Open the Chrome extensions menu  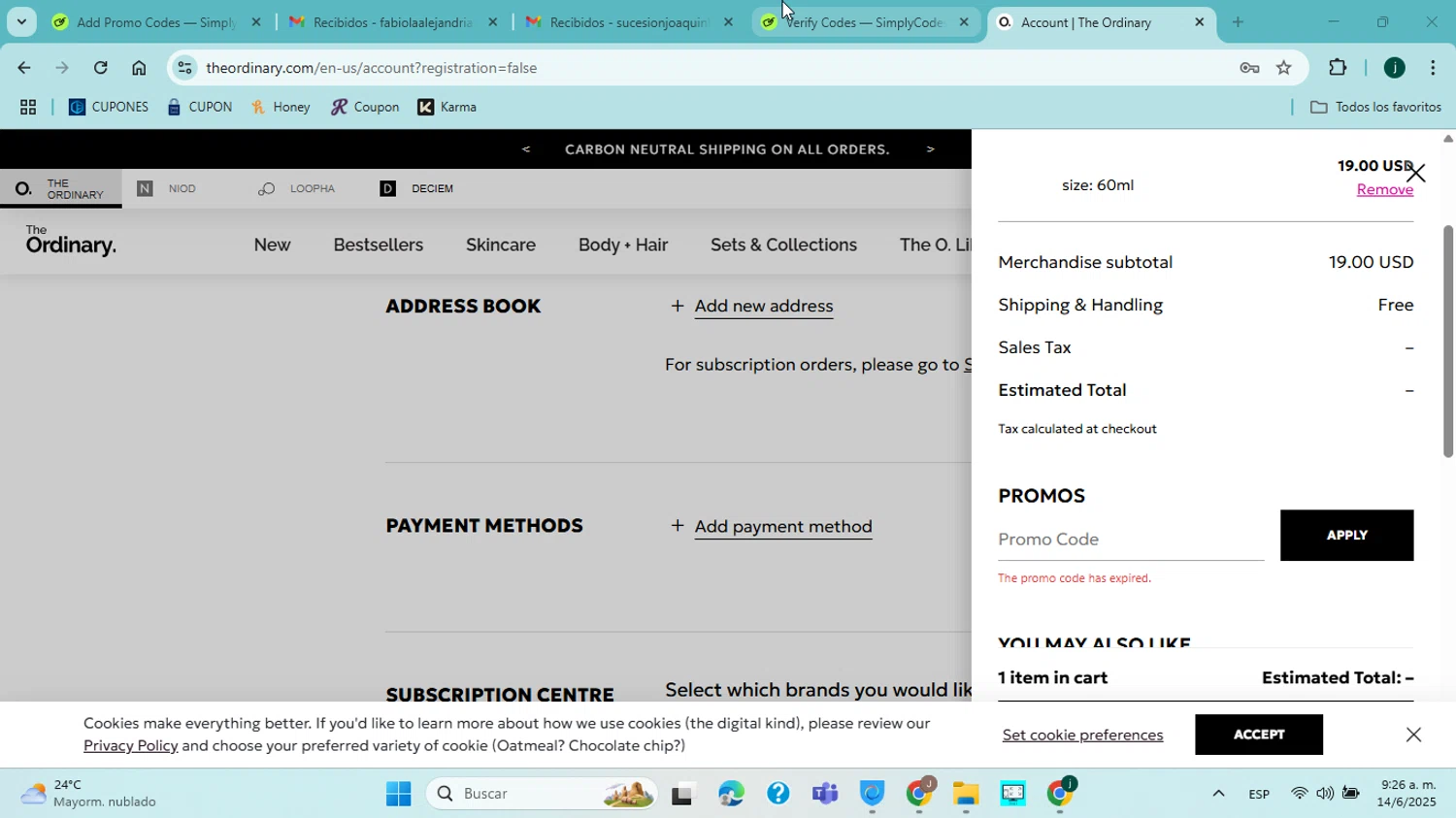1338,68
